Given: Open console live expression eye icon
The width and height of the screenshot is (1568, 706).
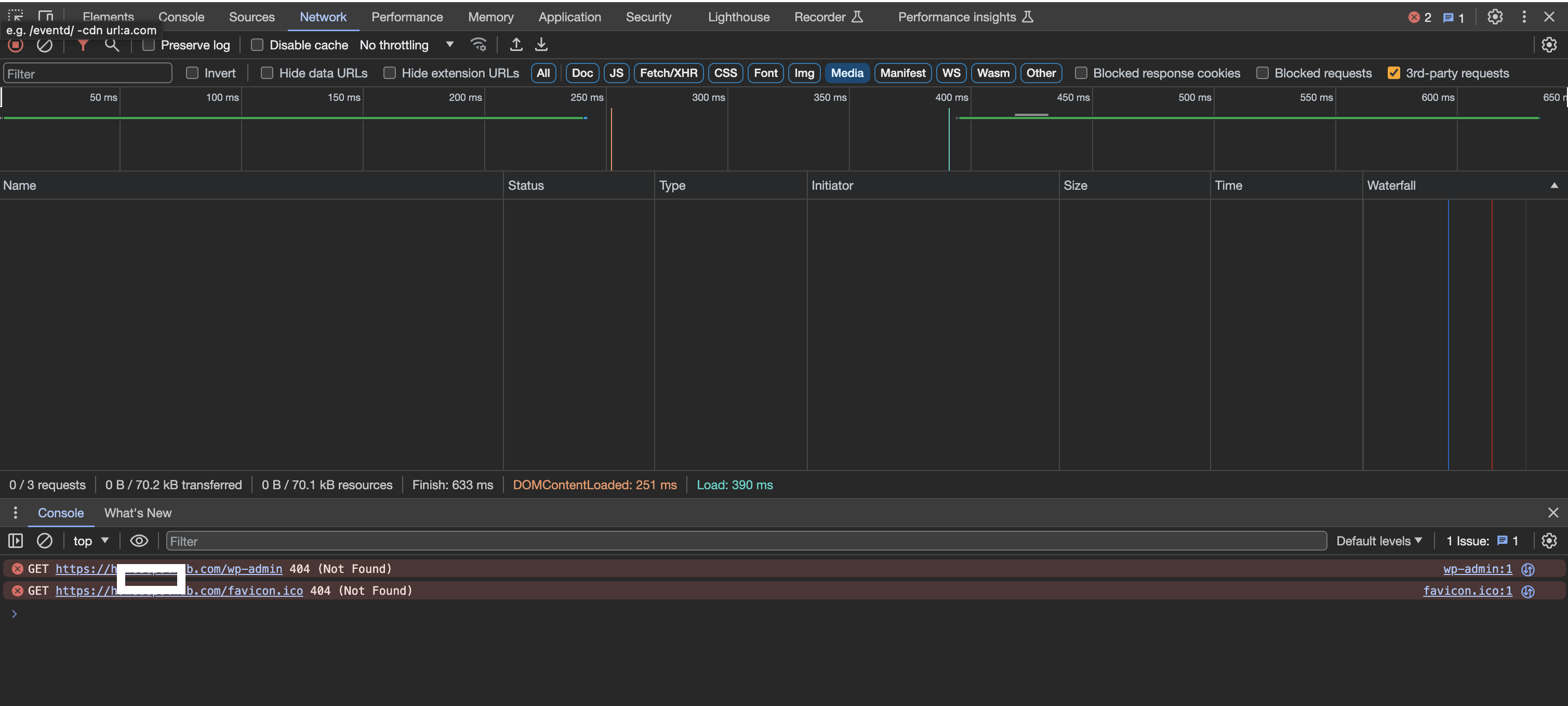Looking at the screenshot, I should 139,541.
